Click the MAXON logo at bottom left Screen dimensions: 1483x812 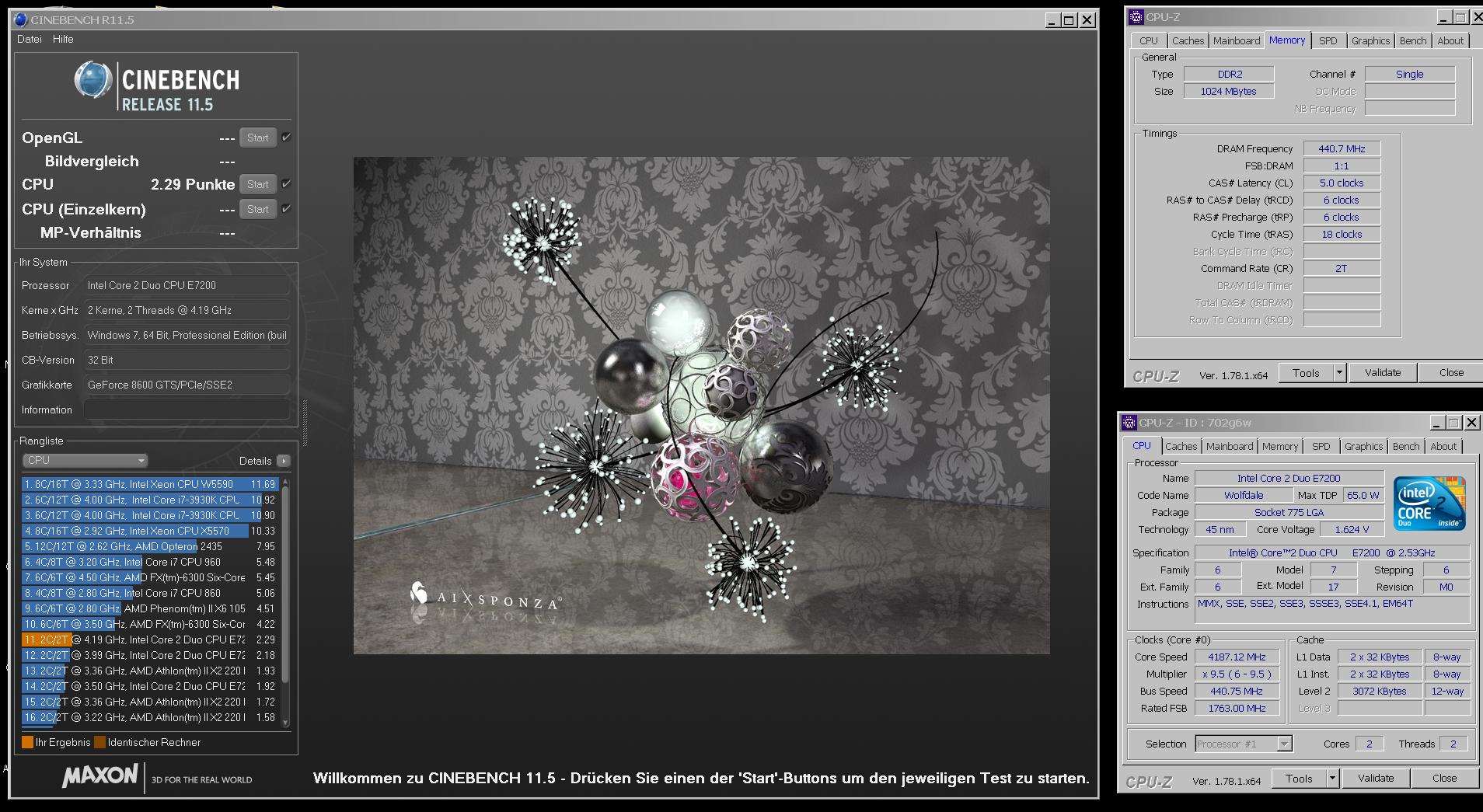point(100,775)
